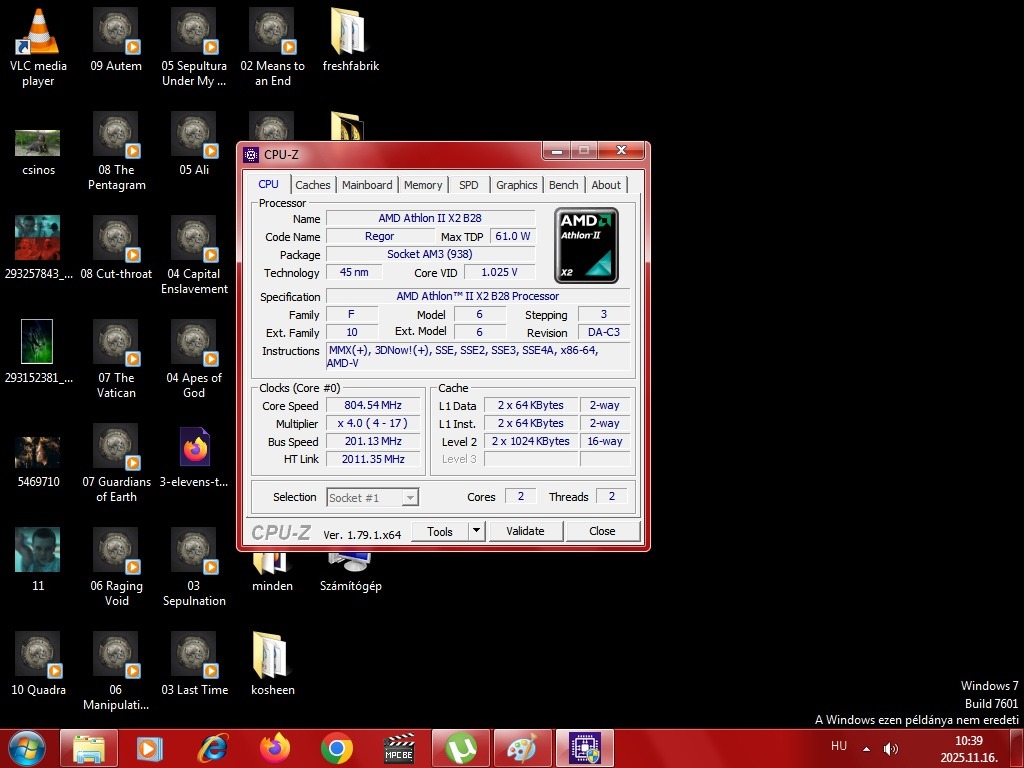Select the CPU tab

(x=268, y=184)
